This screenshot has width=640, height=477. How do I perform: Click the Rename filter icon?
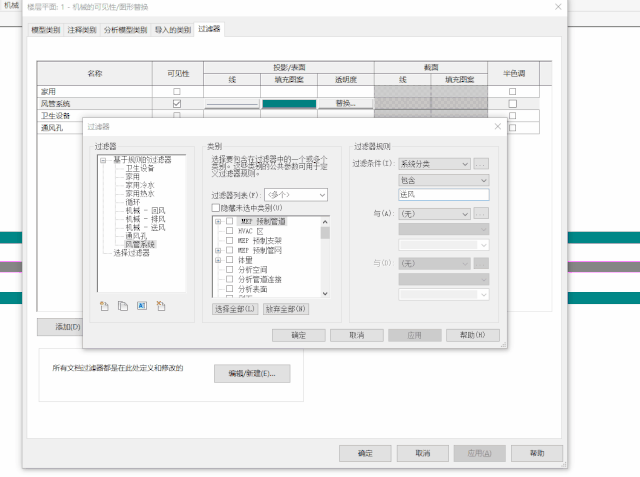click(142, 306)
